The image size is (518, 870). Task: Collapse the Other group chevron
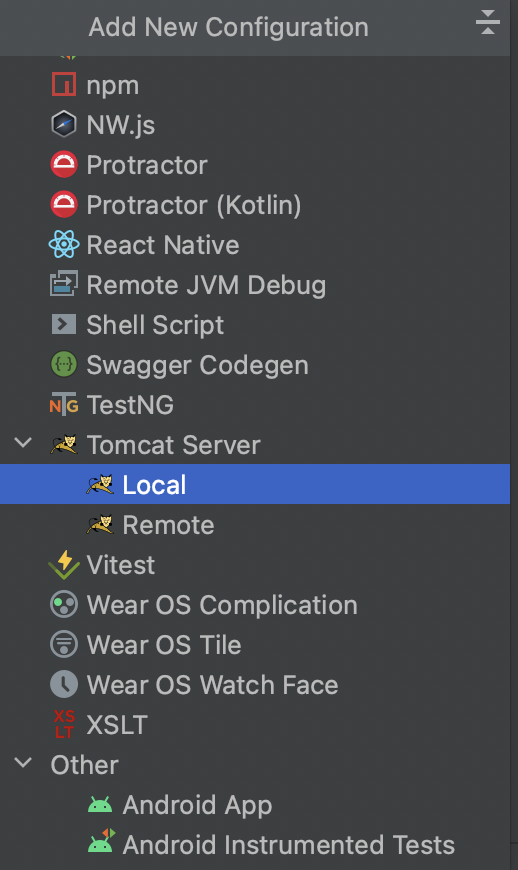coord(23,763)
